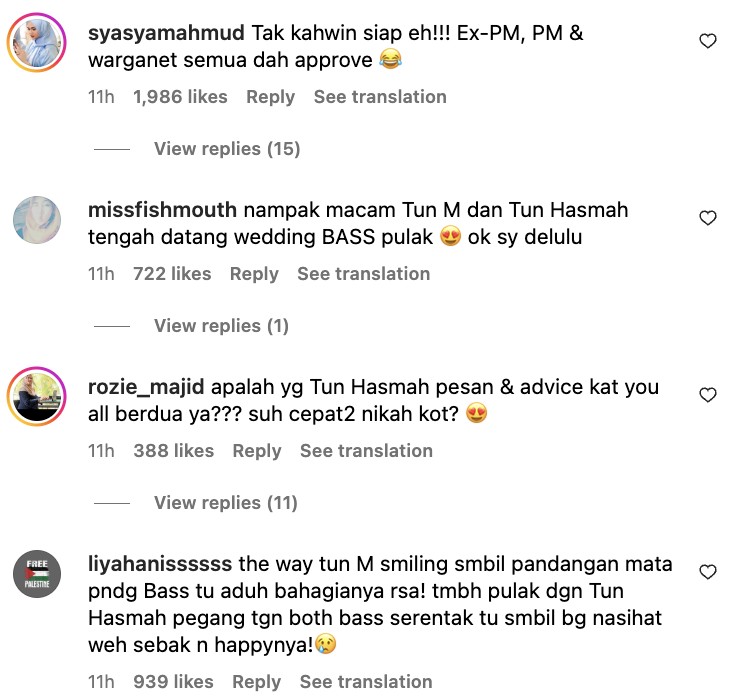See translation of liyahanissssss's comment
This screenshot has height=698, width=732.
click(x=366, y=682)
